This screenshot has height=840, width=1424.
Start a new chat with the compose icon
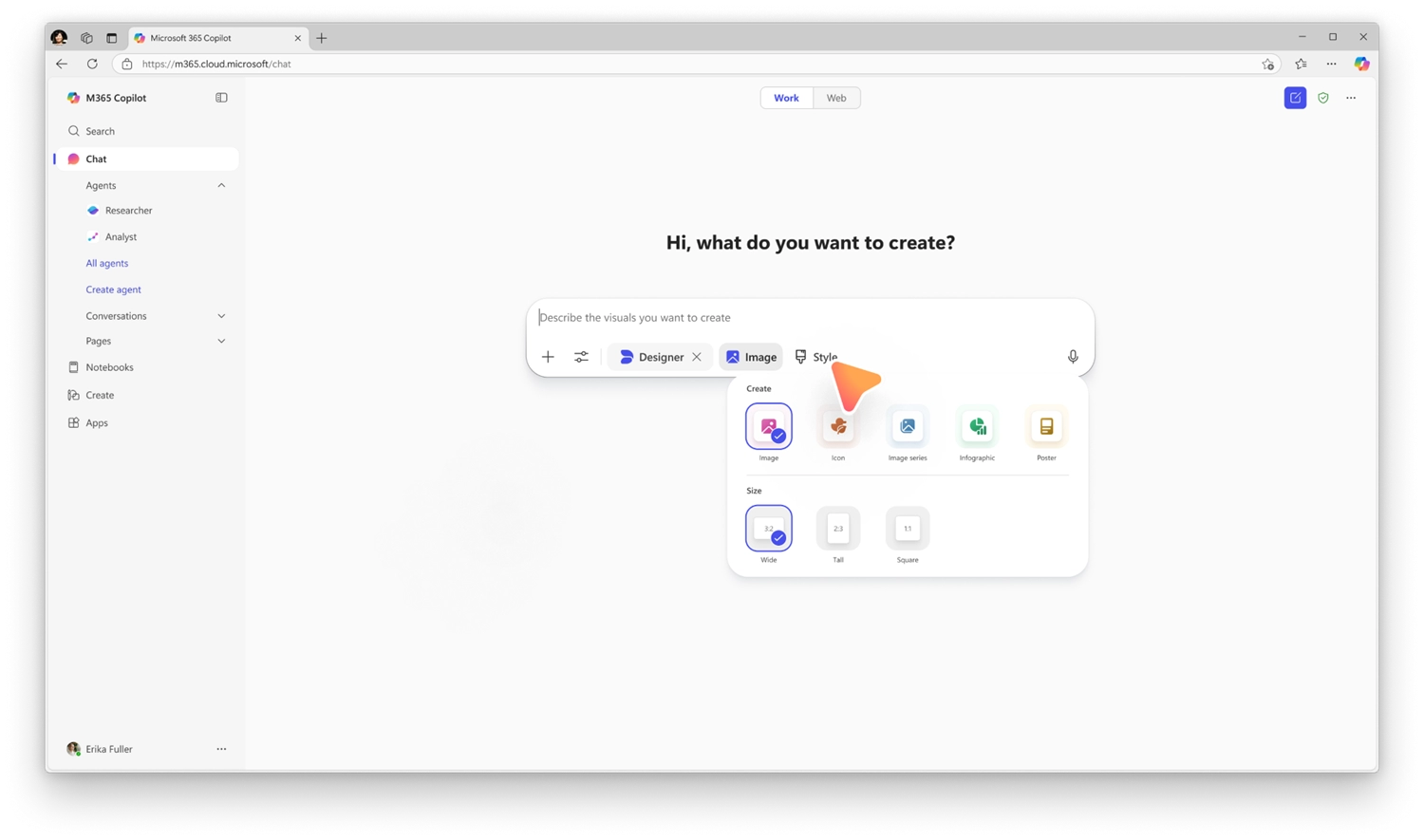tap(1294, 97)
